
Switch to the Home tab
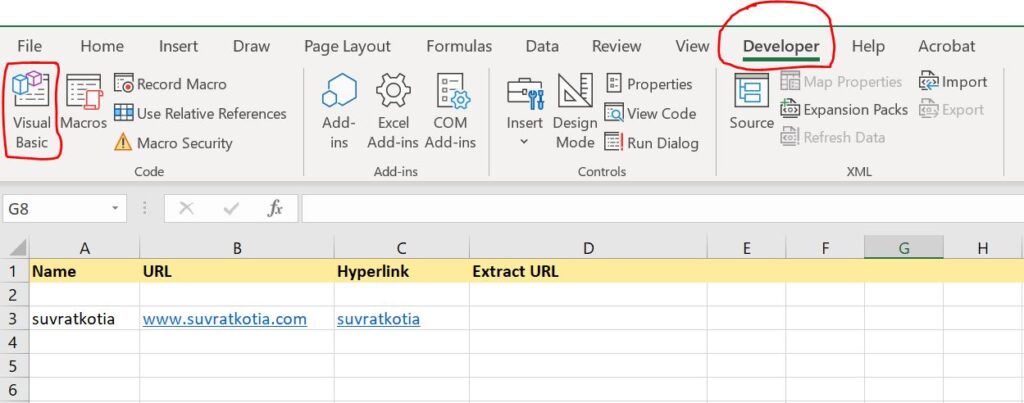pos(102,46)
